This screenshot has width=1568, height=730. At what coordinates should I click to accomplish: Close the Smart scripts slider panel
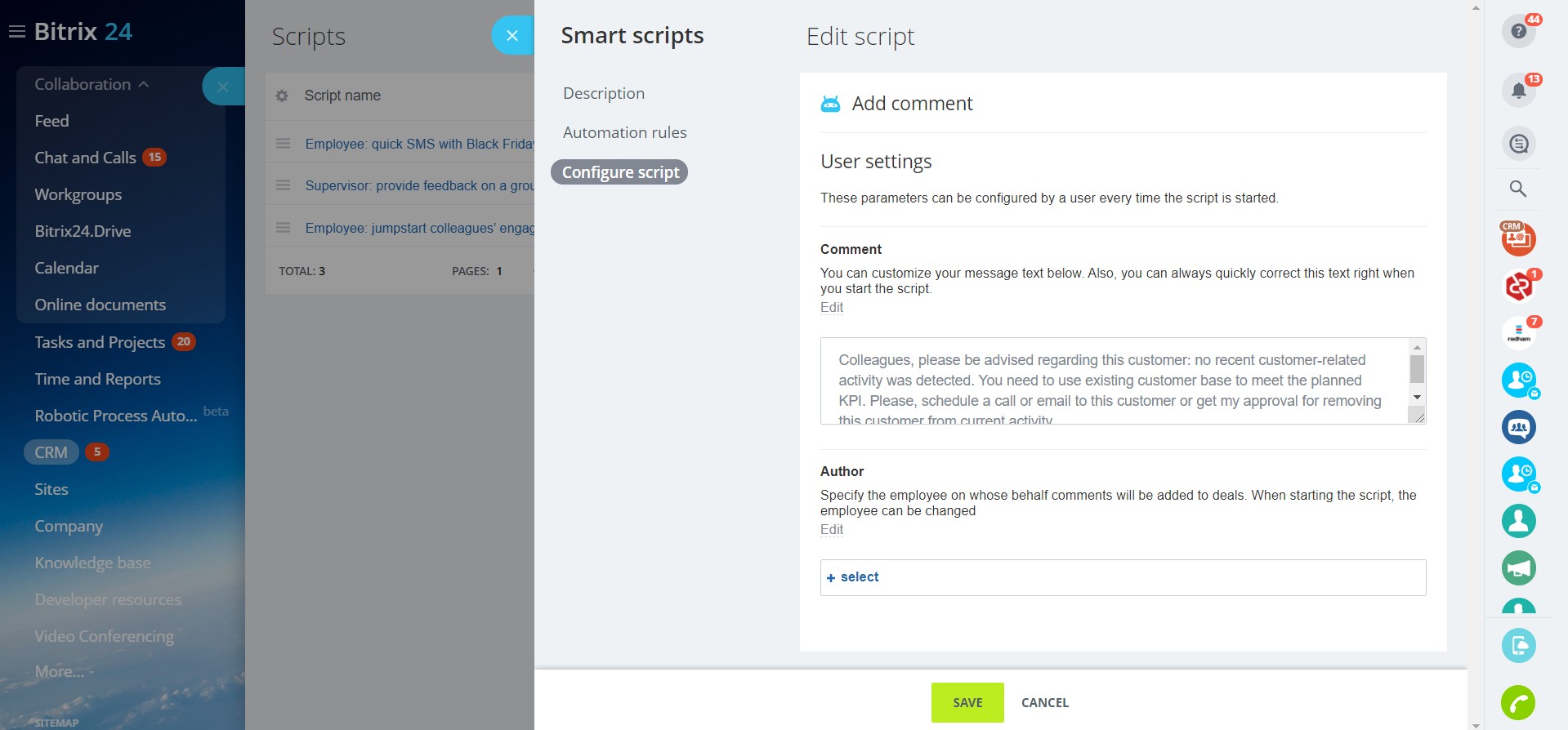(x=512, y=36)
